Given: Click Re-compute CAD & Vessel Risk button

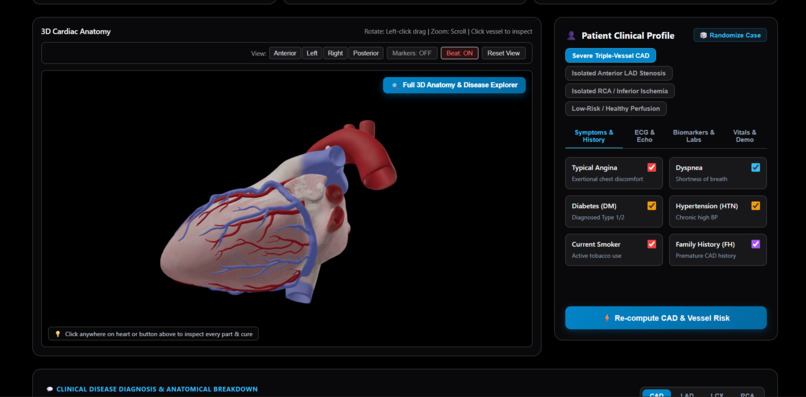Looking at the screenshot, I should [x=666, y=318].
